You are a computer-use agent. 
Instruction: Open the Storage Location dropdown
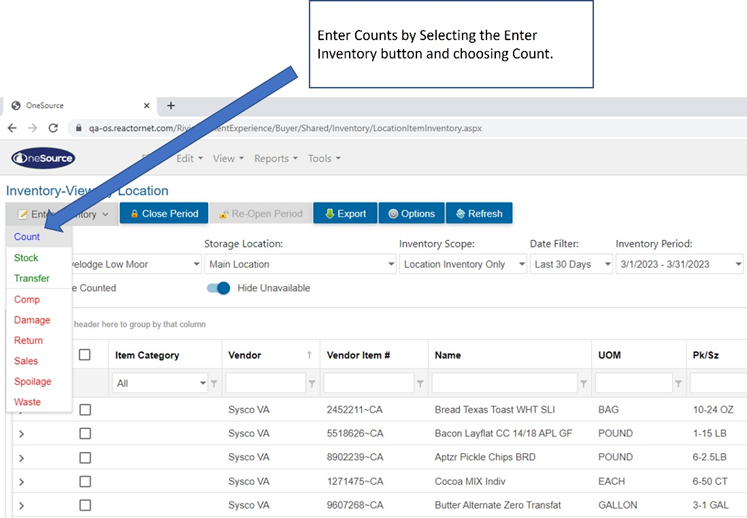300,264
